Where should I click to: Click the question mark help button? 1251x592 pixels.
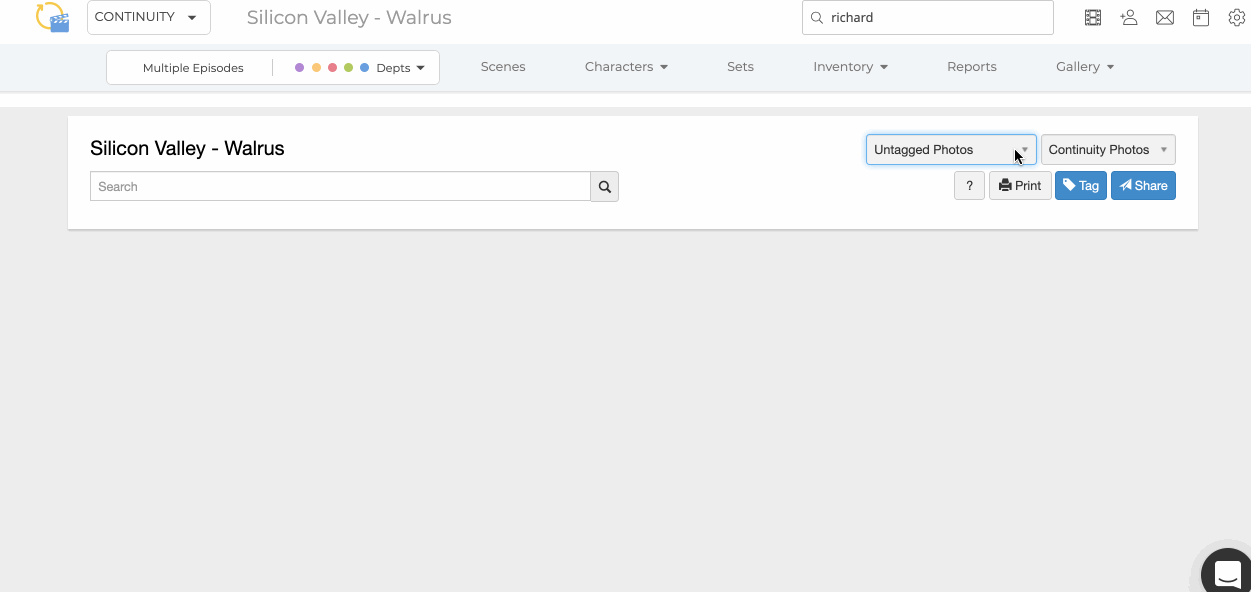[969, 185]
